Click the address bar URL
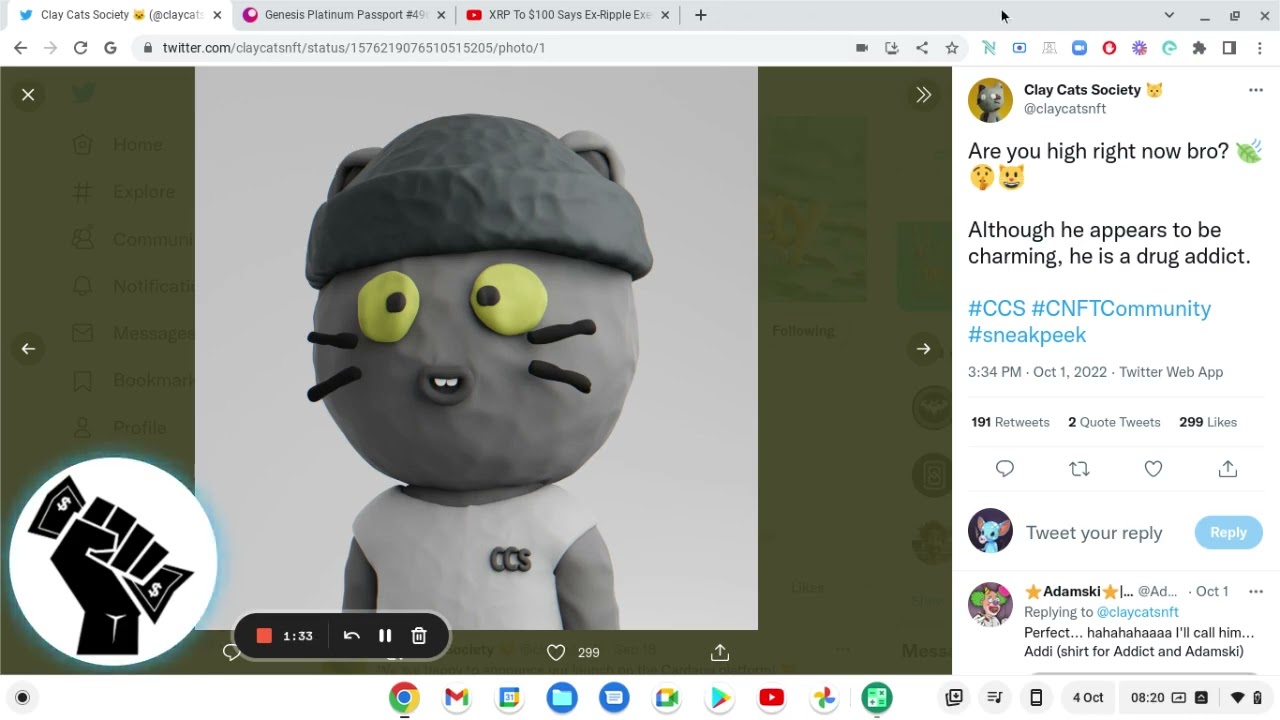1280x720 pixels. [x=354, y=47]
